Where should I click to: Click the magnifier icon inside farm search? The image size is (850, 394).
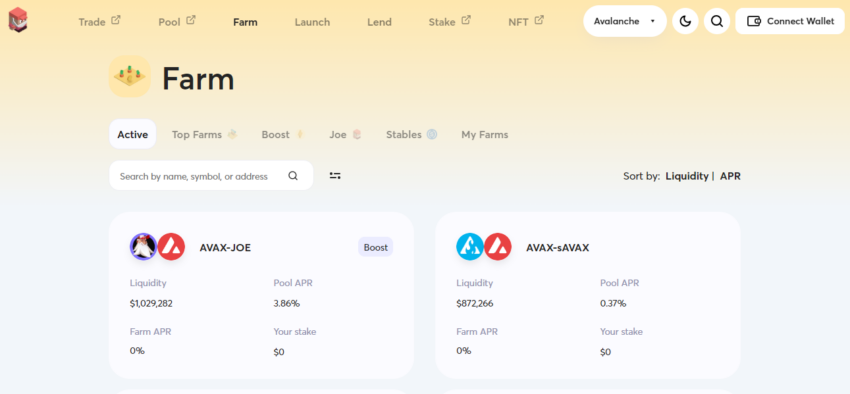coord(293,176)
